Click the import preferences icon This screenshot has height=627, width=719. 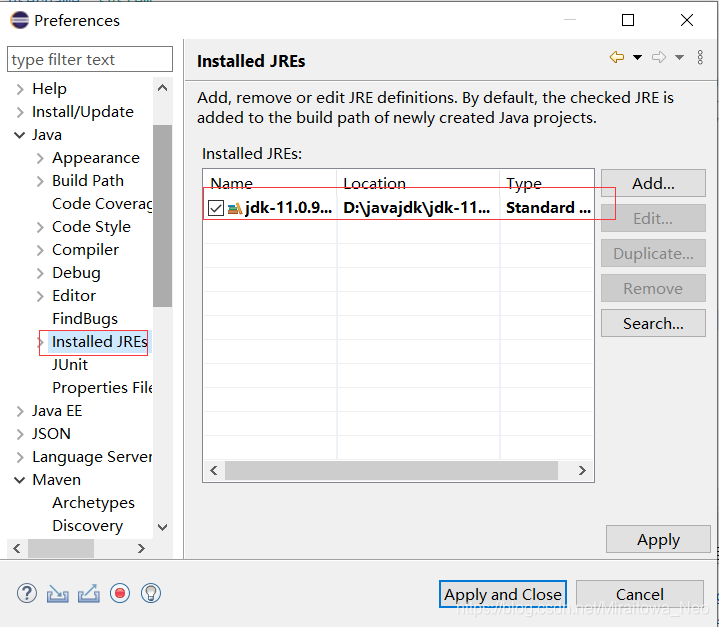[x=58, y=594]
